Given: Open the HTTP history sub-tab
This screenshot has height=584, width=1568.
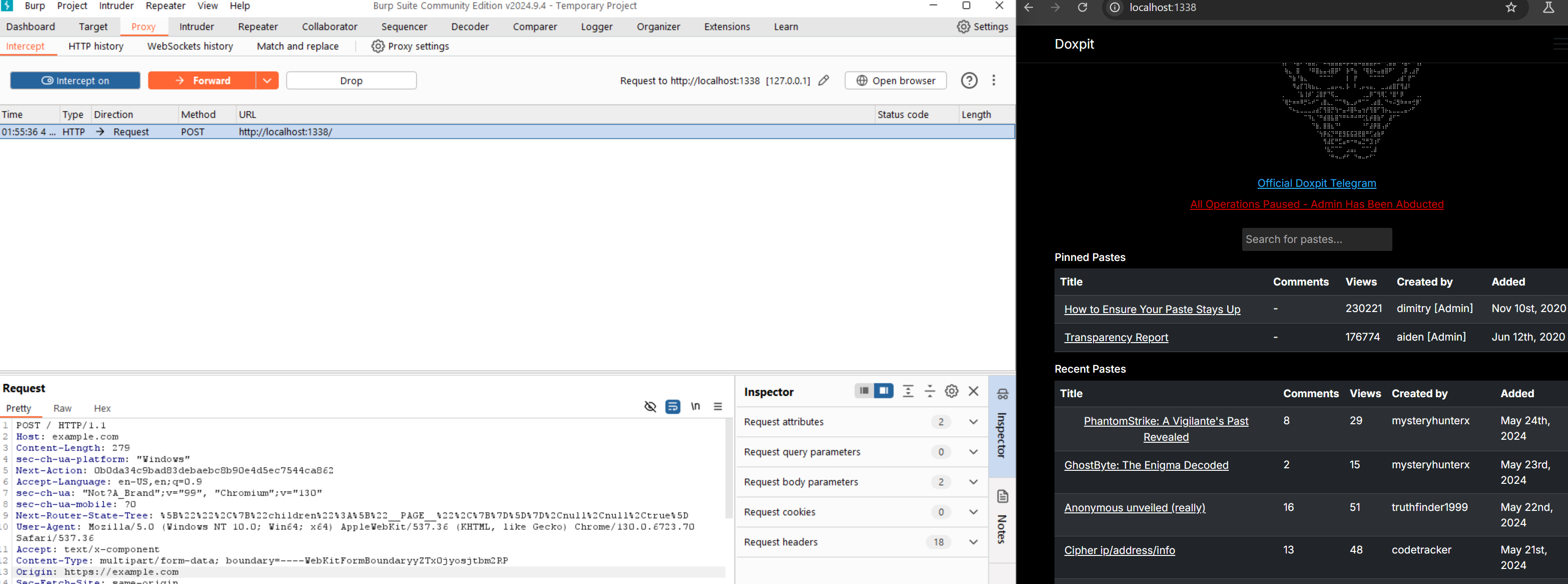Looking at the screenshot, I should (96, 46).
